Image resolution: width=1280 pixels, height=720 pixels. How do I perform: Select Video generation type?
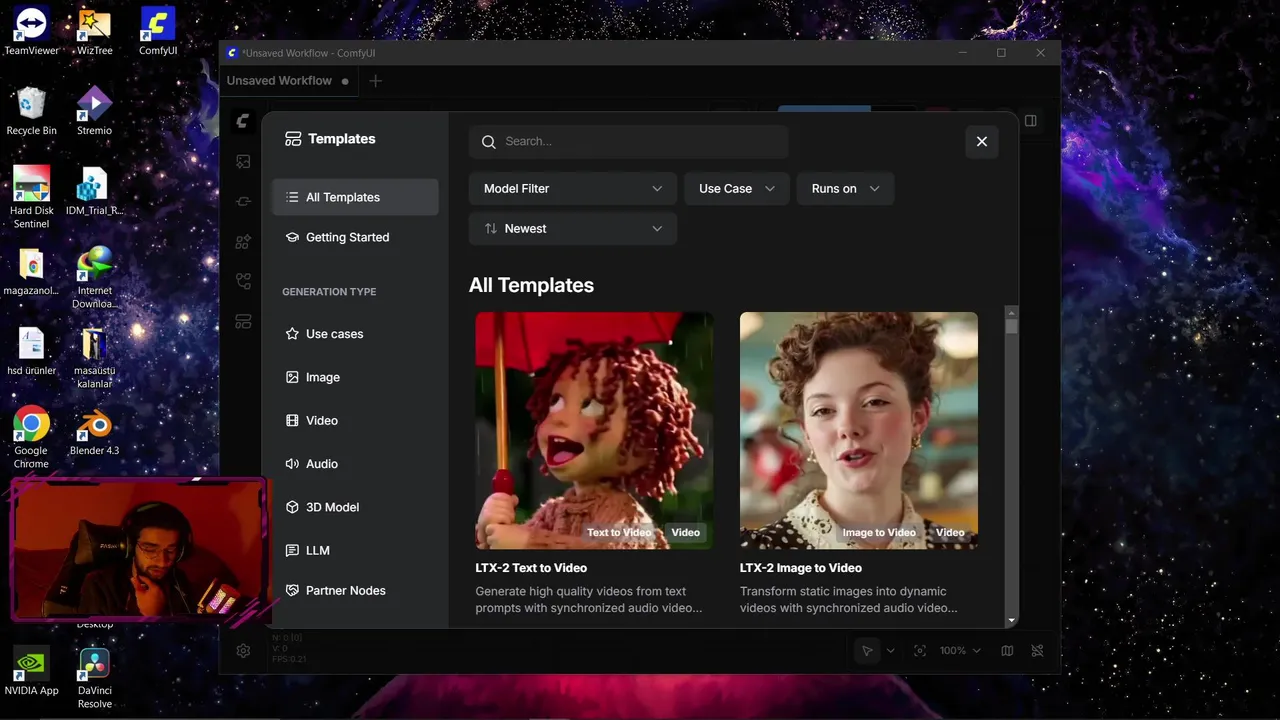355,420
